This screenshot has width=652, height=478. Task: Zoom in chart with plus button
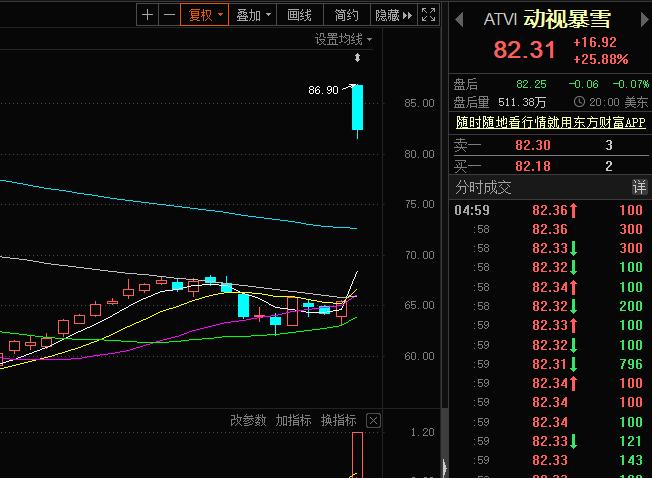pyautogui.click(x=147, y=15)
